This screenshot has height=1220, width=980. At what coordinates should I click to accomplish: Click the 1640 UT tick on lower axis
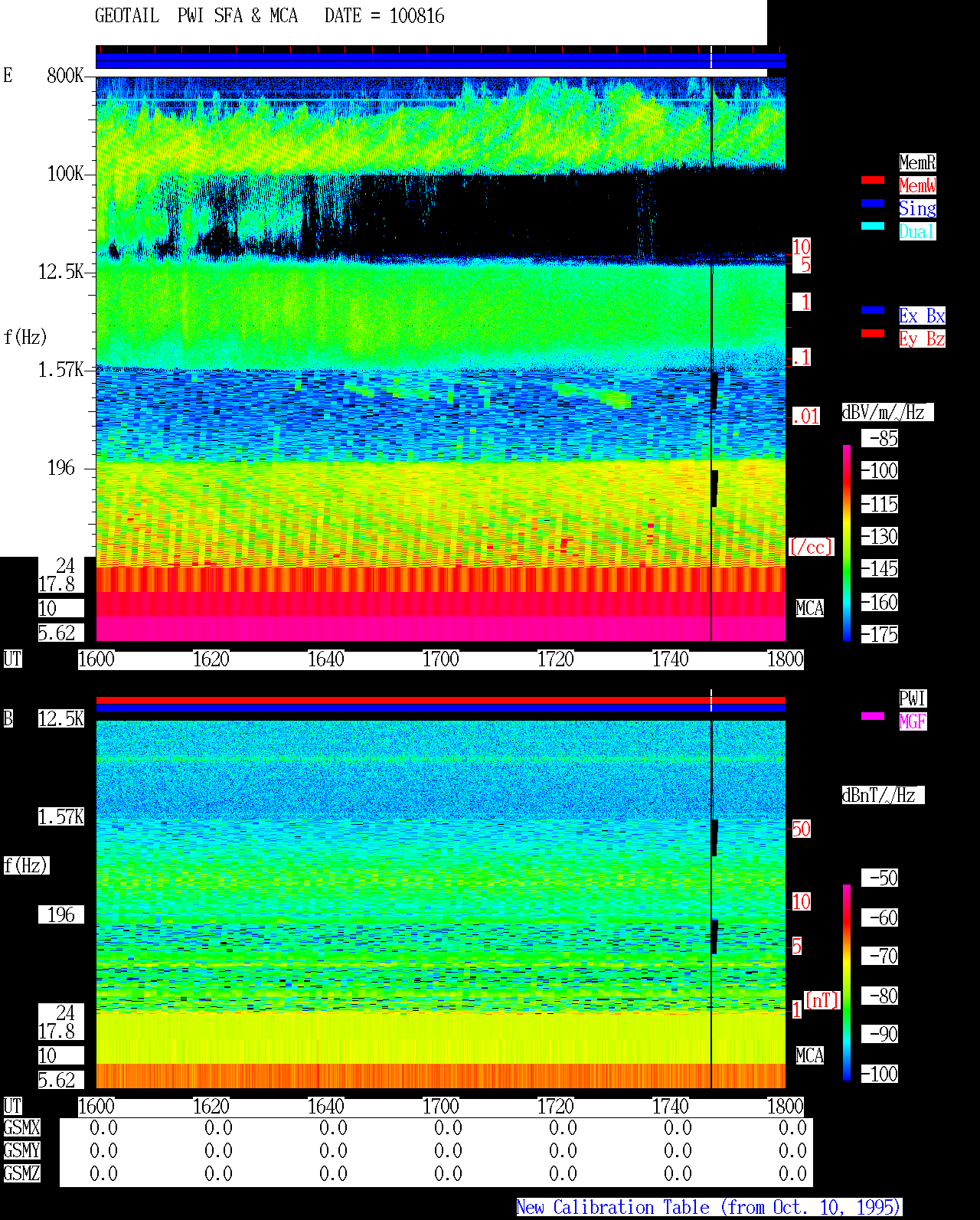[x=325, y=1107]
